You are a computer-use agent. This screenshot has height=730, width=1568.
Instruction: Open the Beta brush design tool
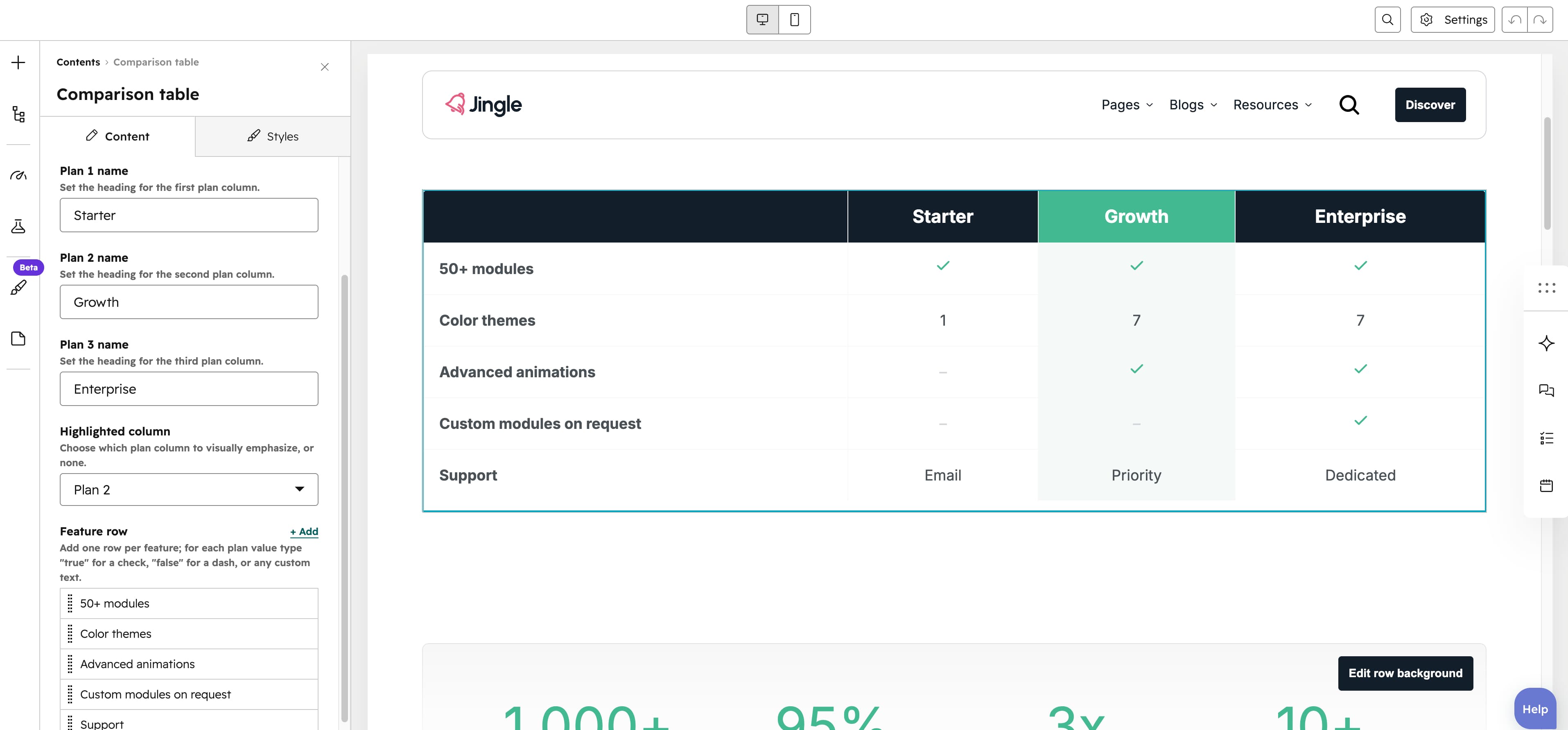pyautogui.click(x=18, y=288)
